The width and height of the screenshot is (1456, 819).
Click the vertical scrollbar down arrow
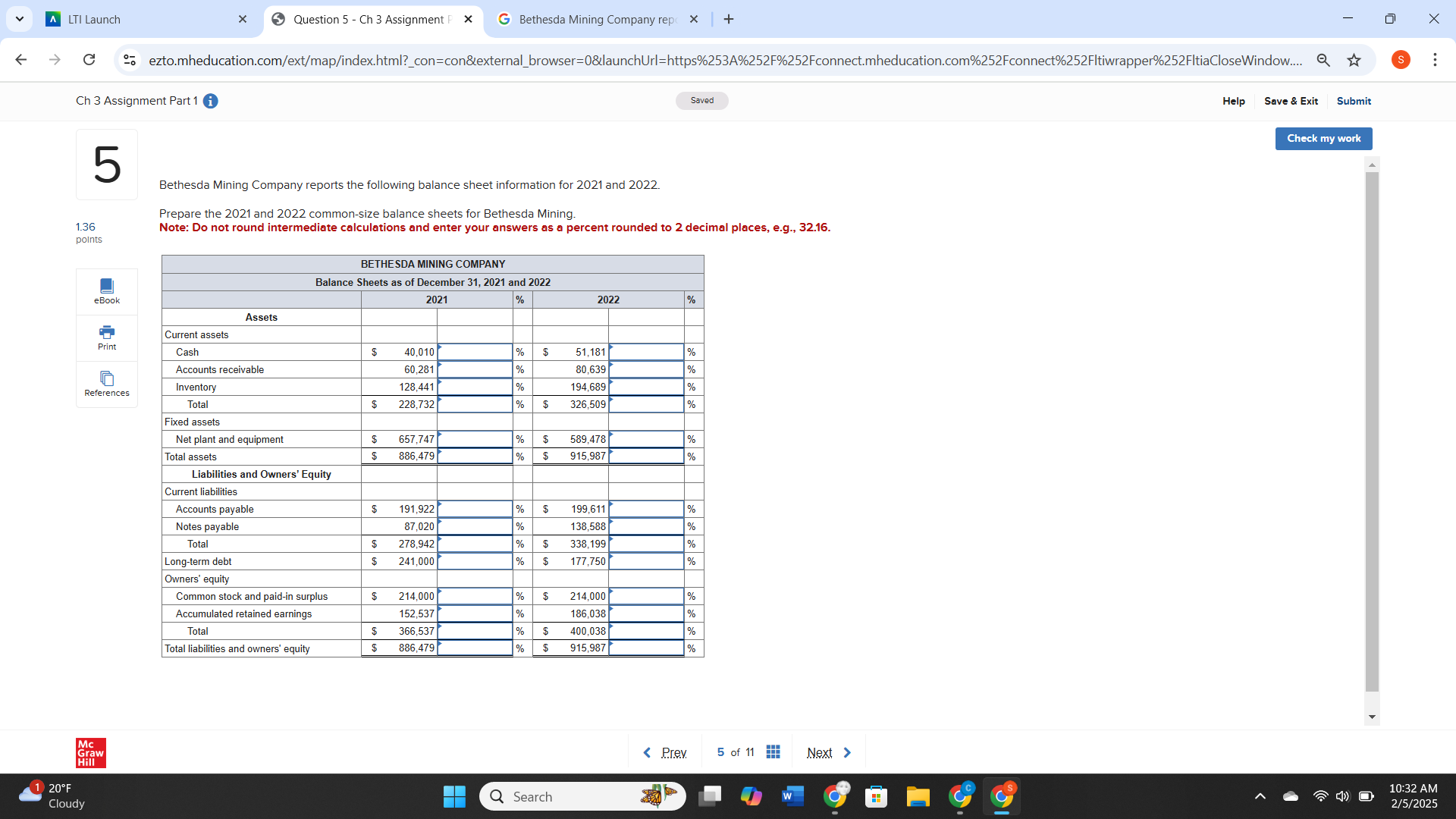point(1371,717)
